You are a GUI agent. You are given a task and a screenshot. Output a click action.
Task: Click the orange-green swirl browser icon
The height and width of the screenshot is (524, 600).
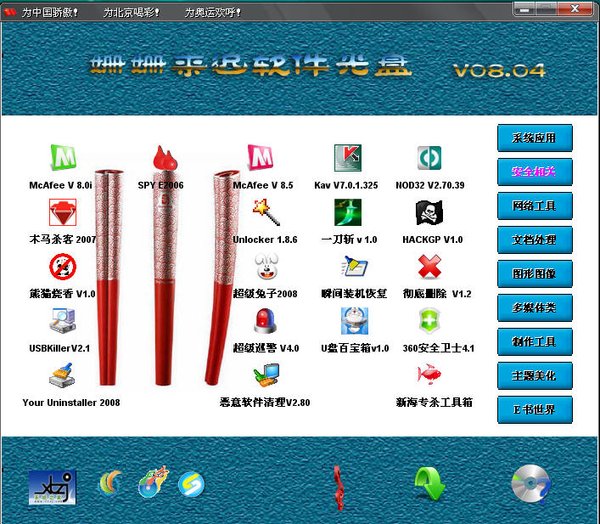[111, 484]
